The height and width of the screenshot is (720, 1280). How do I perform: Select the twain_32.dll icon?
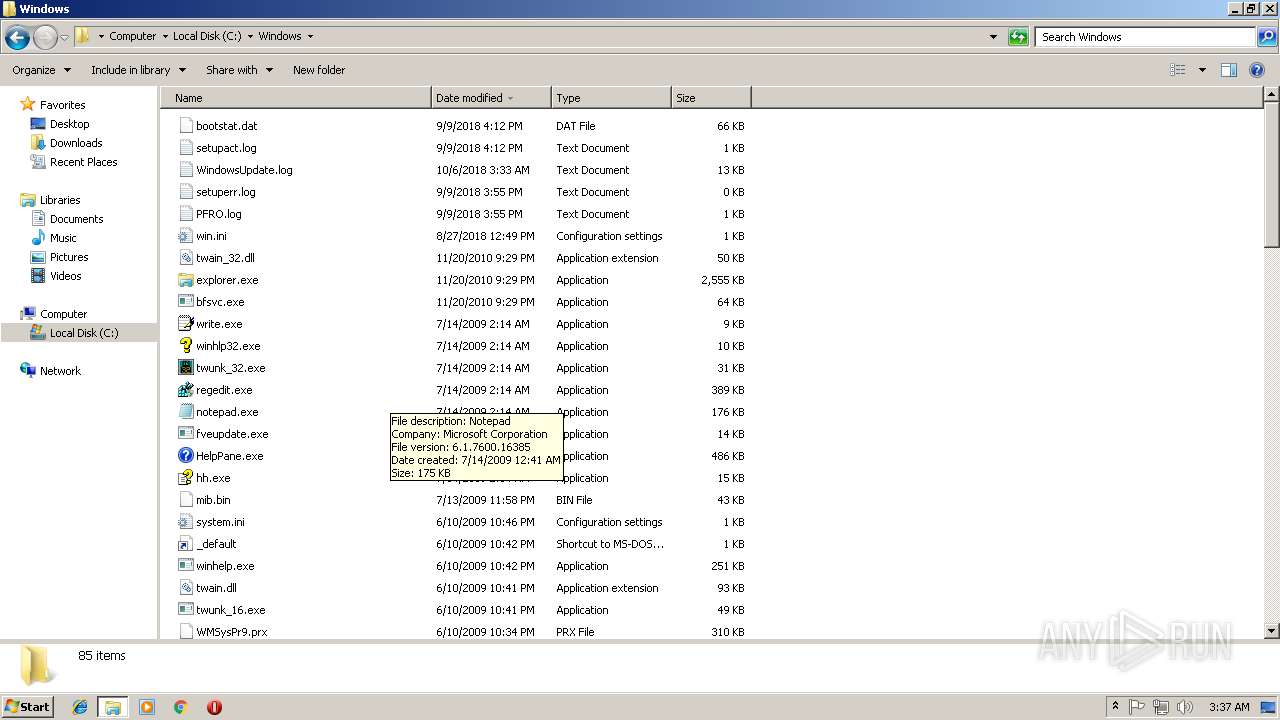[x=185, y=258]
